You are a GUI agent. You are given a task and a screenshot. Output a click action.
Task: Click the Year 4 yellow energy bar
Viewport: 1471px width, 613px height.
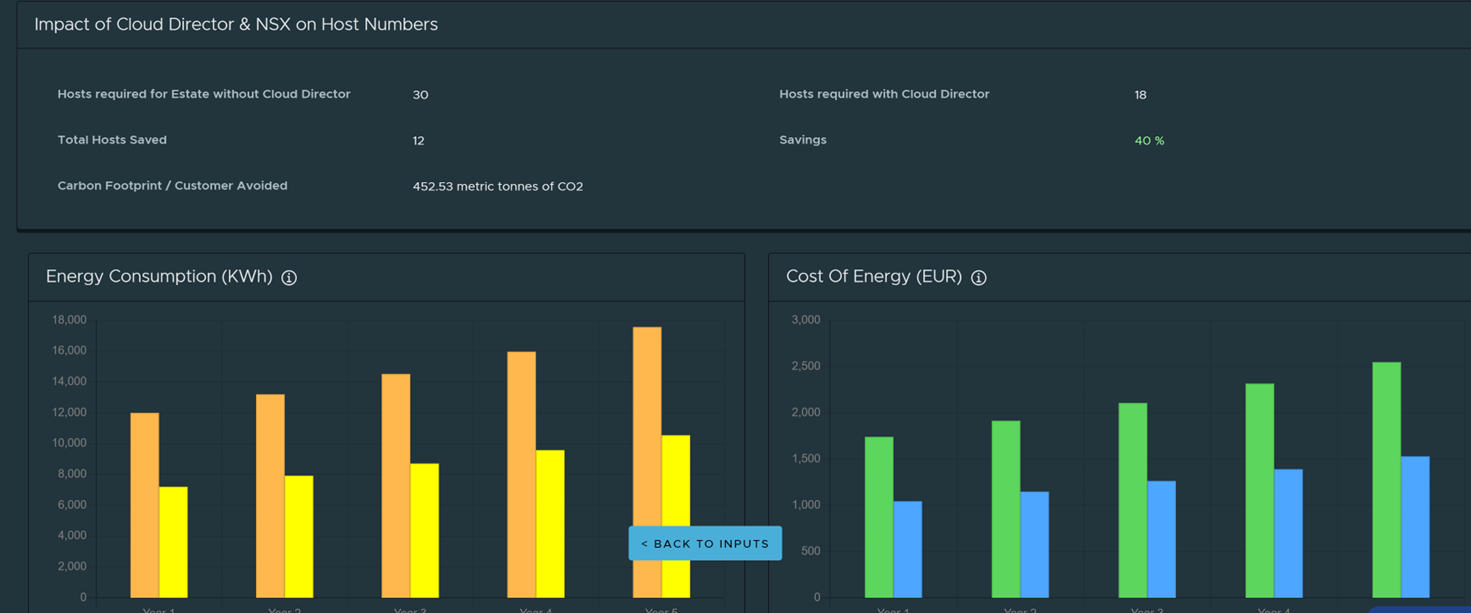[550, 523]
